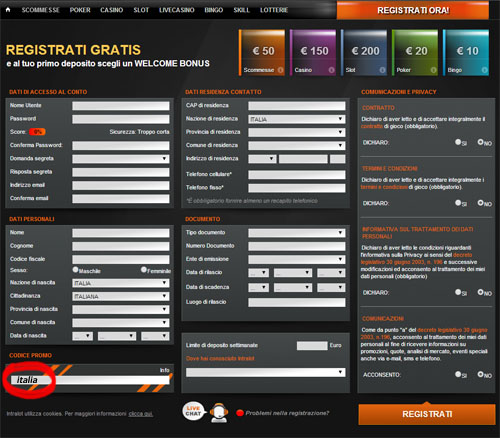Open the Ente di emissione dropdown
This screenshot has width=500, height=438.
(x=297, y=259)
